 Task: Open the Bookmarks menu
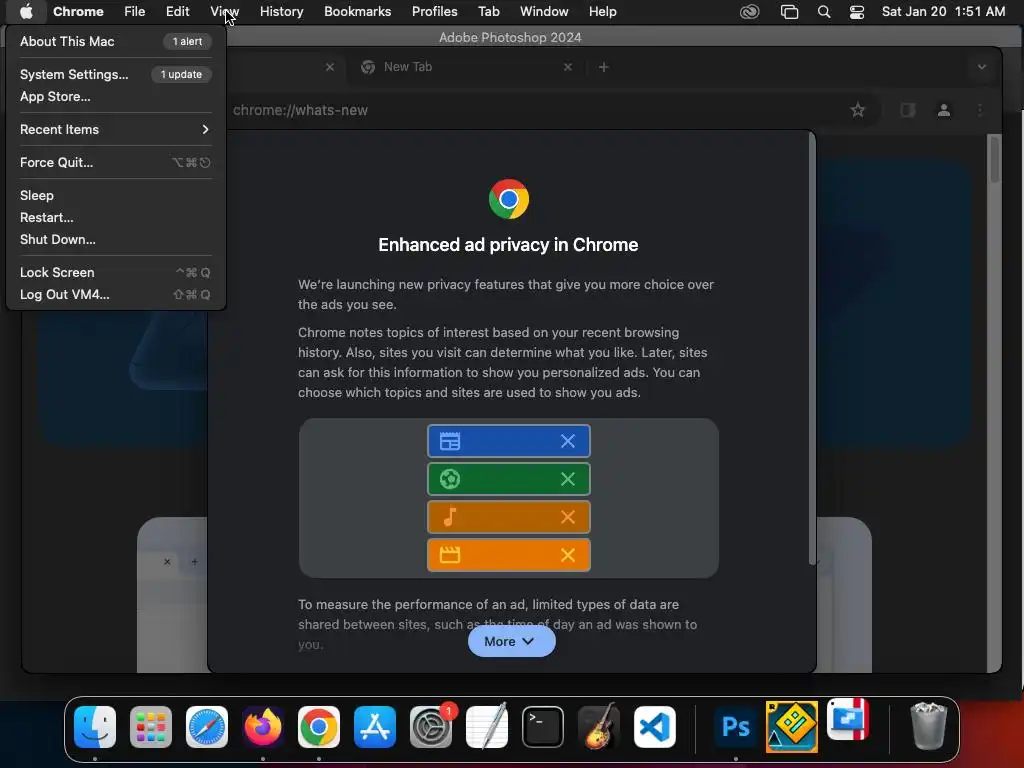click(x=357, y=11)
